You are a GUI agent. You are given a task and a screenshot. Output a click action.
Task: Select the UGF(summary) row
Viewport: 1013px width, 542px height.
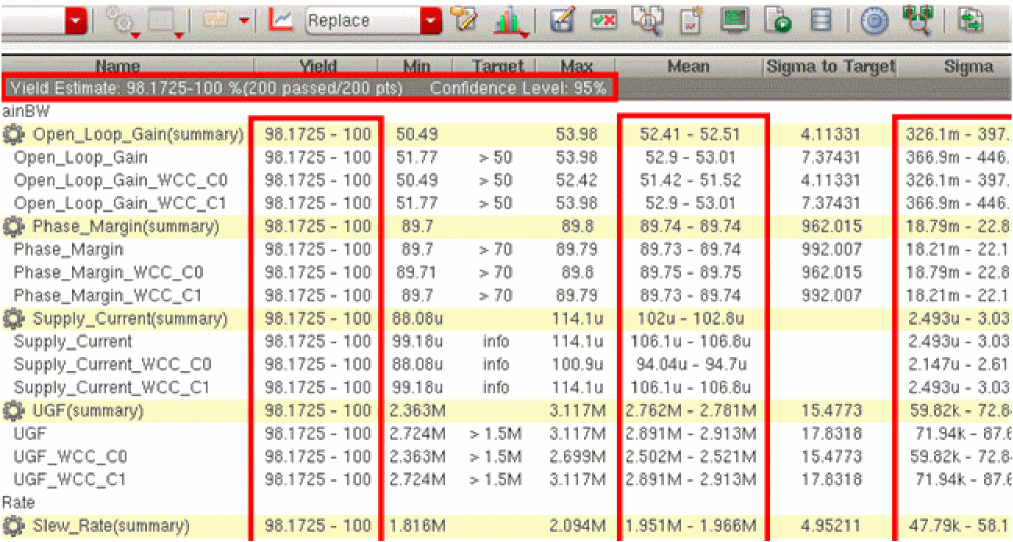point(506,411)
